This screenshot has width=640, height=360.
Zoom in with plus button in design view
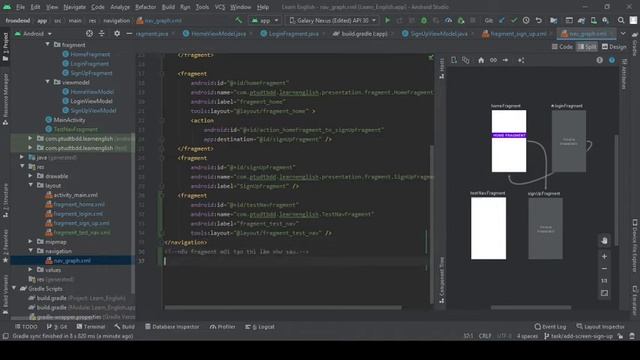pyautogui.click(x=604, y=256)
